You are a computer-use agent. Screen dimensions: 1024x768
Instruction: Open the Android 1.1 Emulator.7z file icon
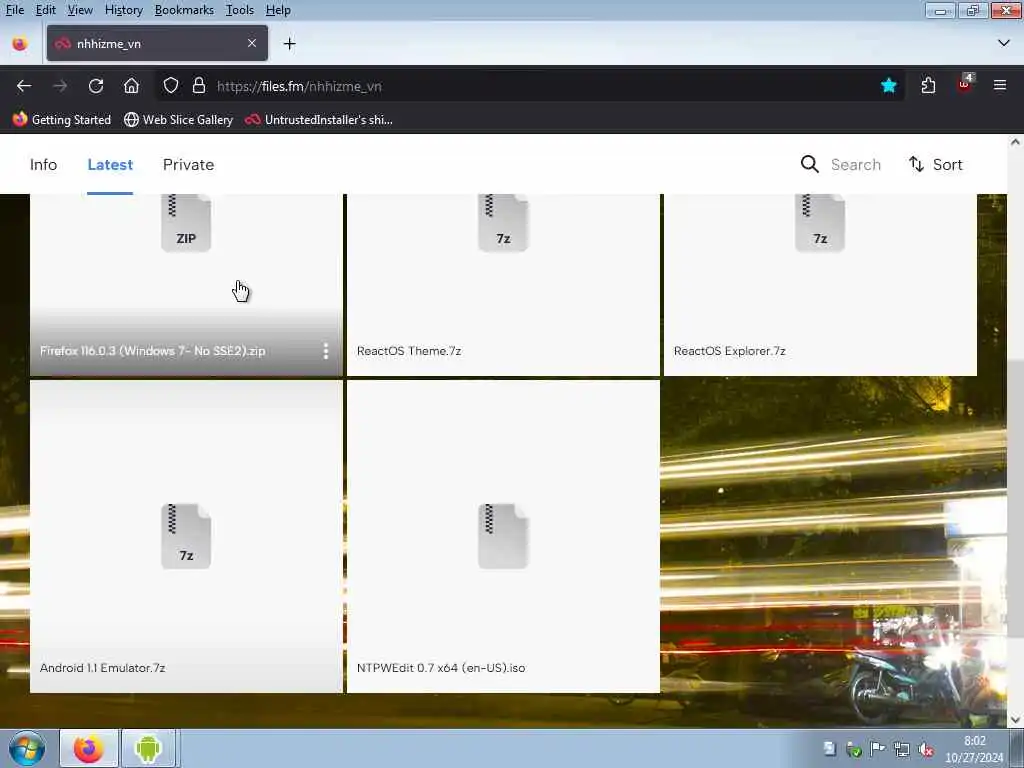[186, 536]
